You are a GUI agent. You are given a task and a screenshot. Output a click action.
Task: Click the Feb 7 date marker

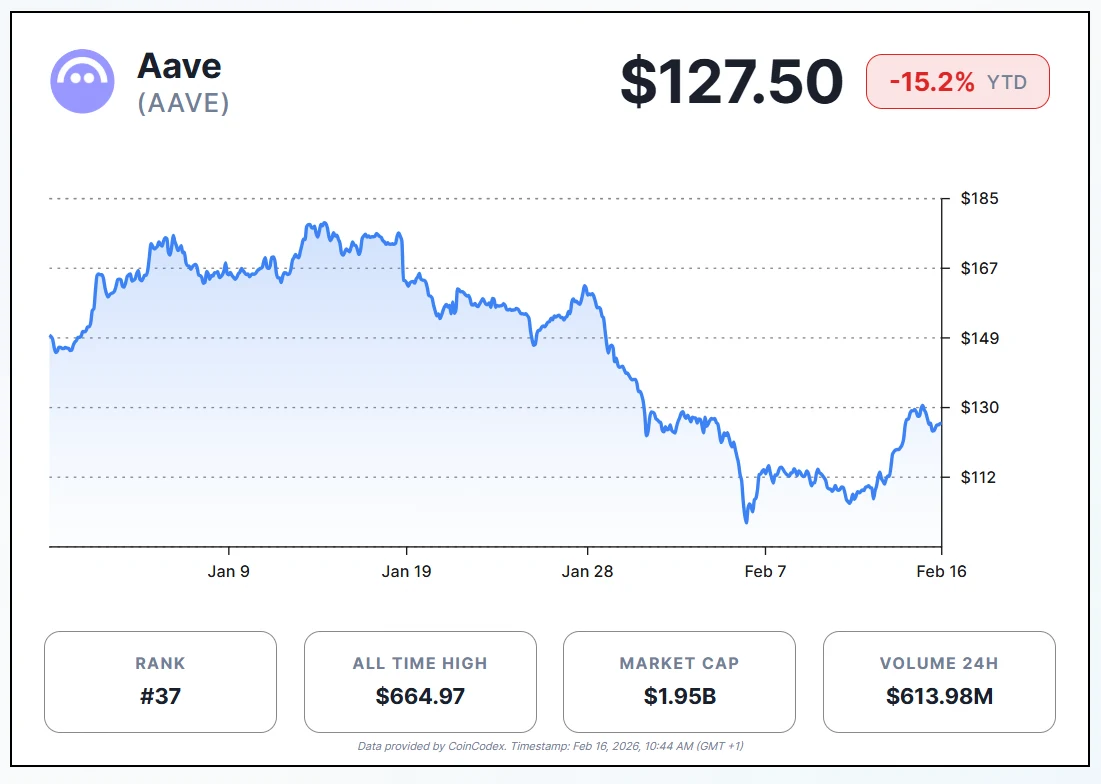765,571
